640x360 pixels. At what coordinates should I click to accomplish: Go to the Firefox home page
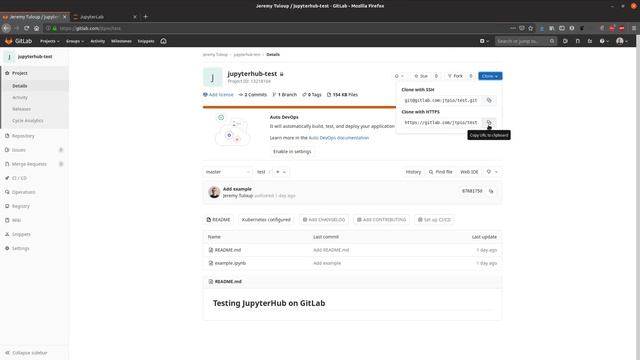[x=37, y=28]
